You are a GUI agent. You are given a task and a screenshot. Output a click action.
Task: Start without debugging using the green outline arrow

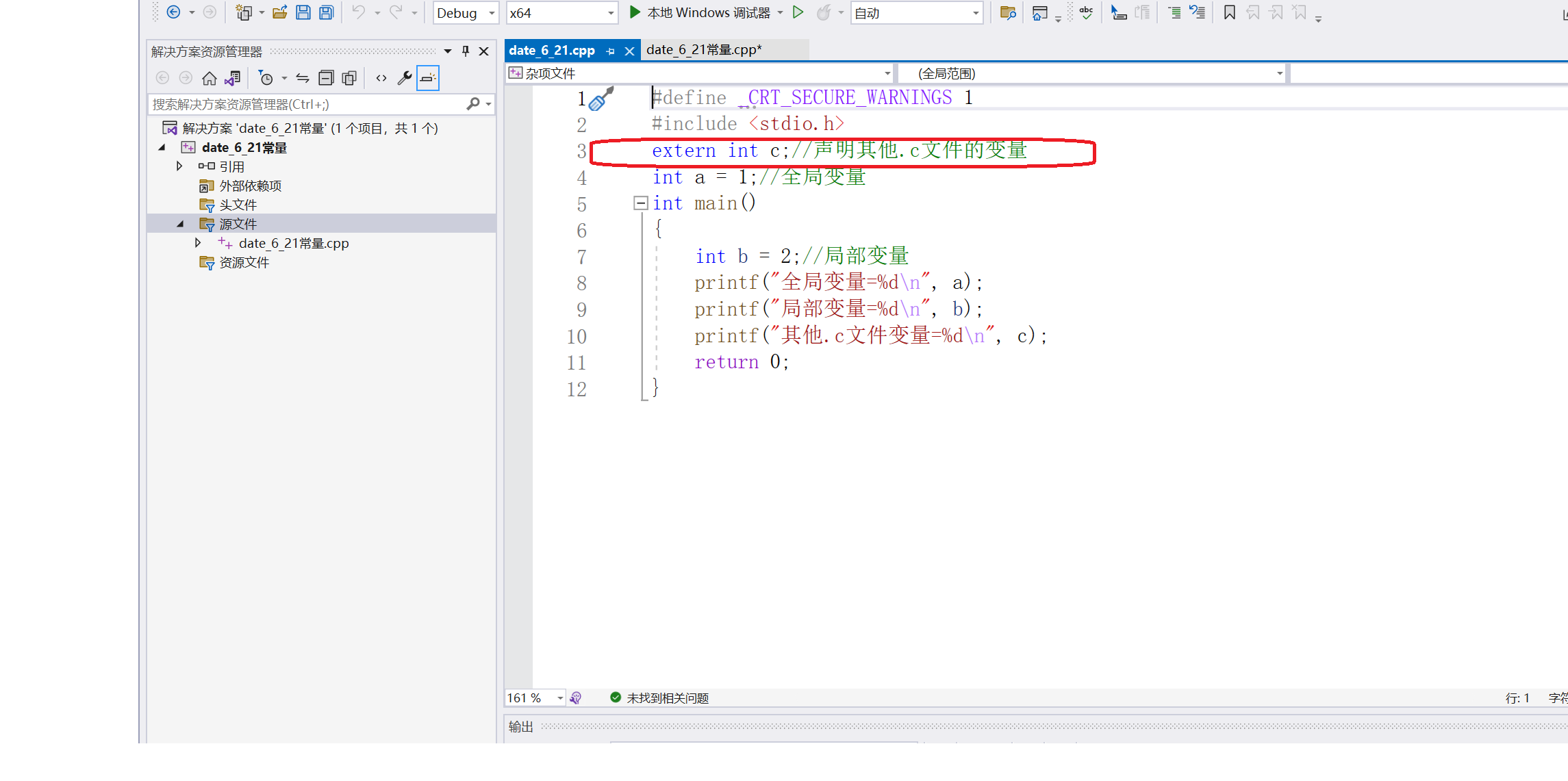click(x=798, y=12)
